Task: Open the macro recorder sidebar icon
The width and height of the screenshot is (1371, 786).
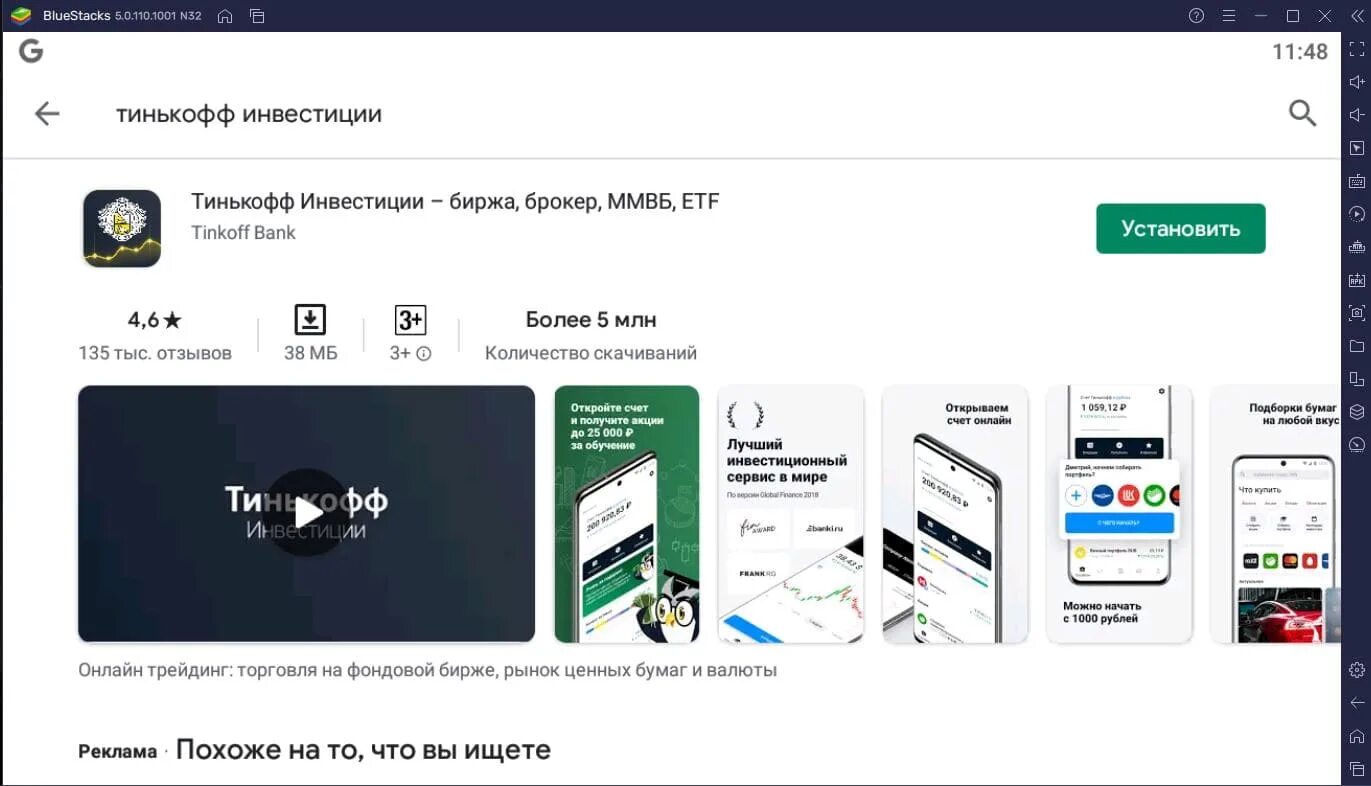Action: coord(1357,247)
